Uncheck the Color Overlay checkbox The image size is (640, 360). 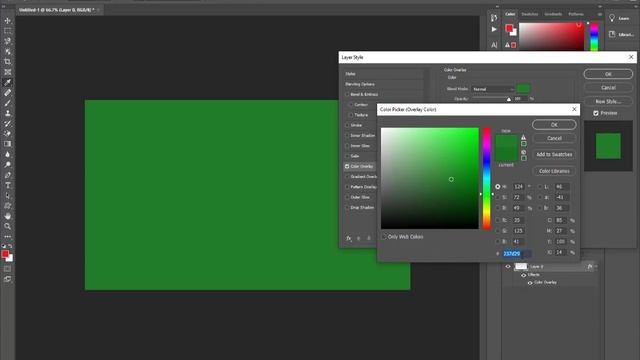click(x=347, y=167)
